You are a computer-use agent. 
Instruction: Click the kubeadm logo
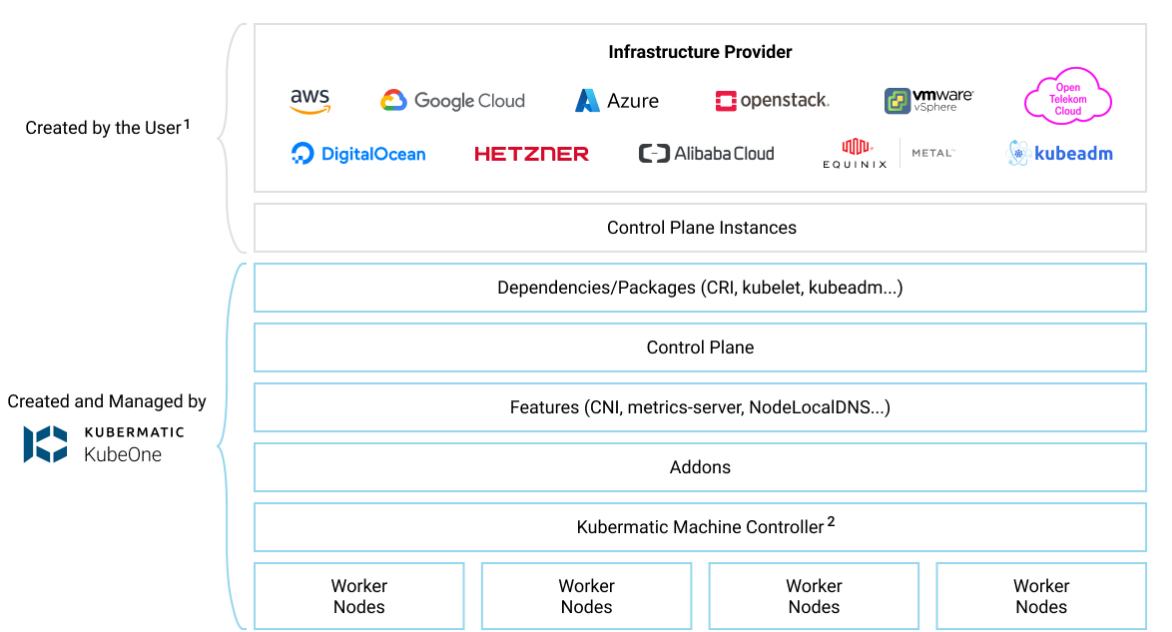coord(1060,153)
